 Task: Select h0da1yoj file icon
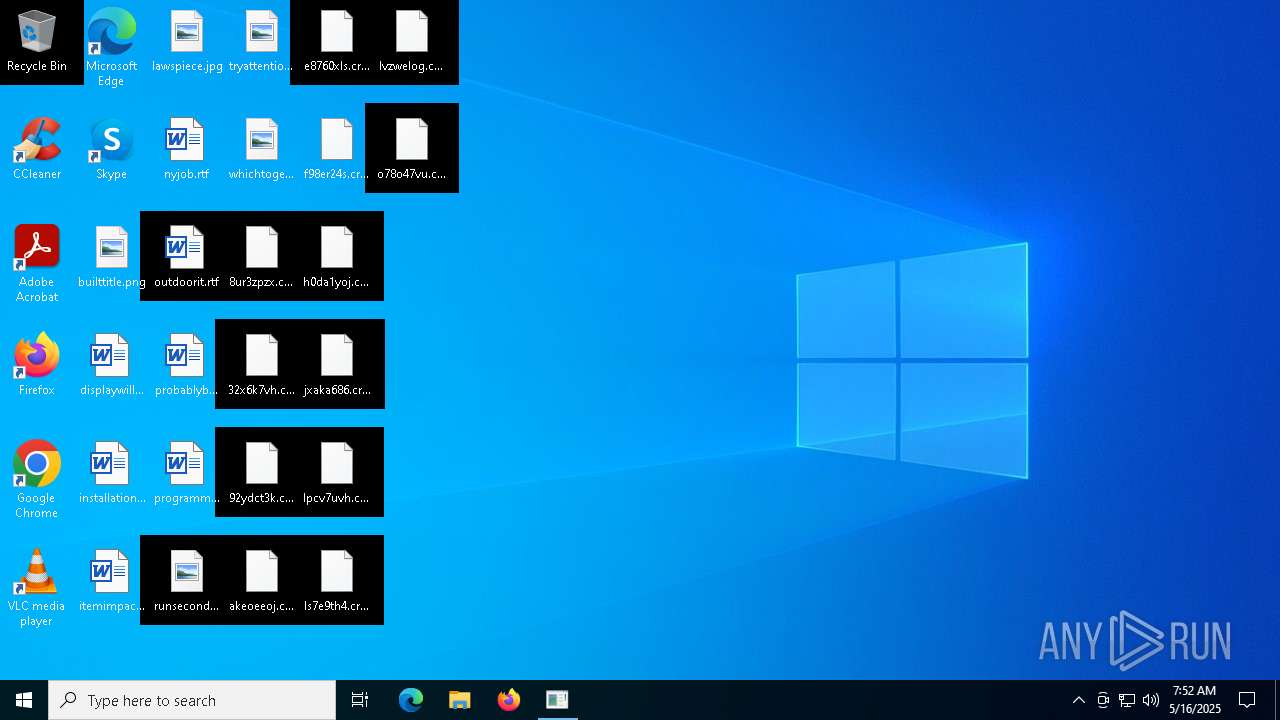pyautogui.click(x=337, y=258)
